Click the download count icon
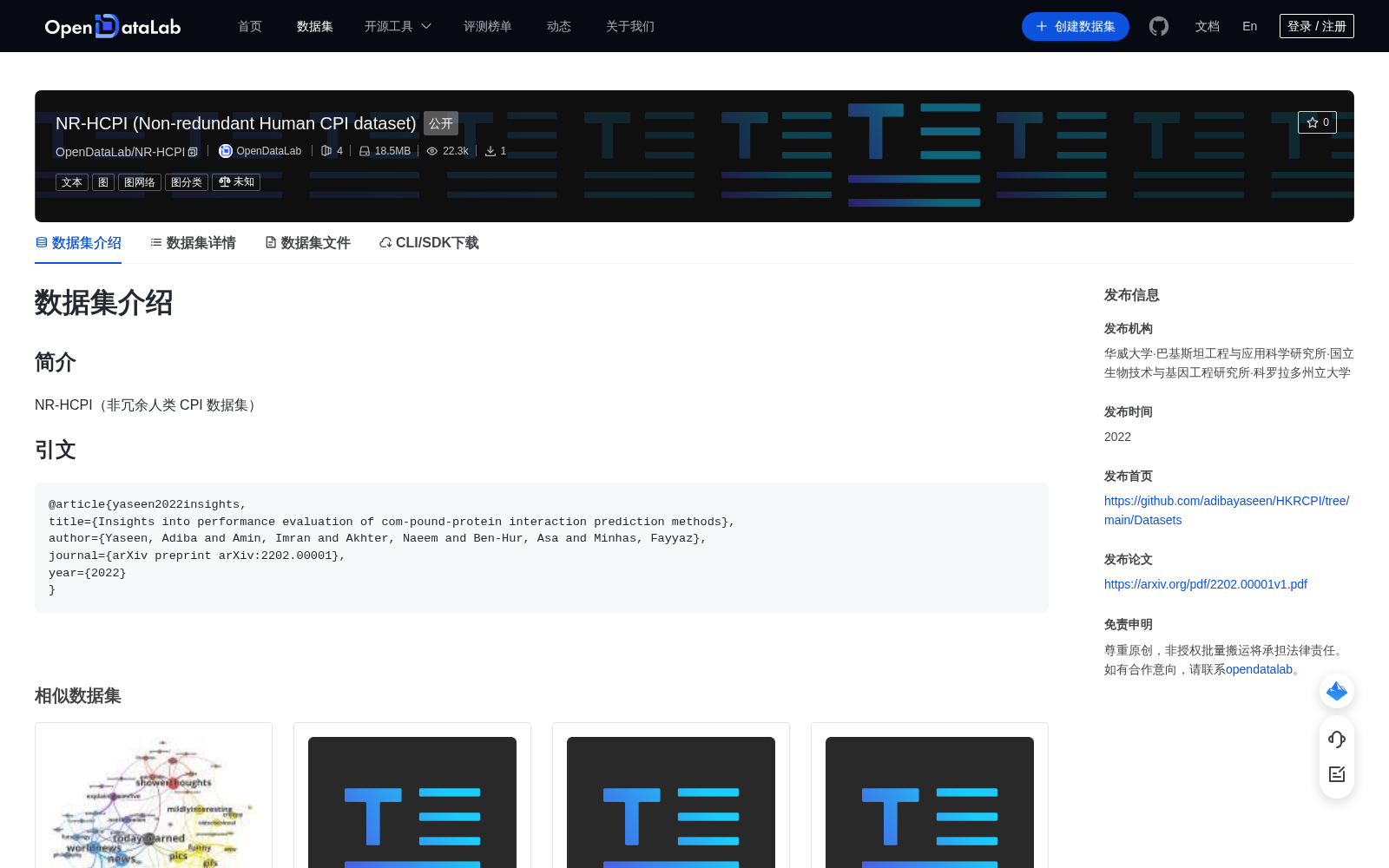The width and height of the screenshot is (1389, 868). [490, 151]
